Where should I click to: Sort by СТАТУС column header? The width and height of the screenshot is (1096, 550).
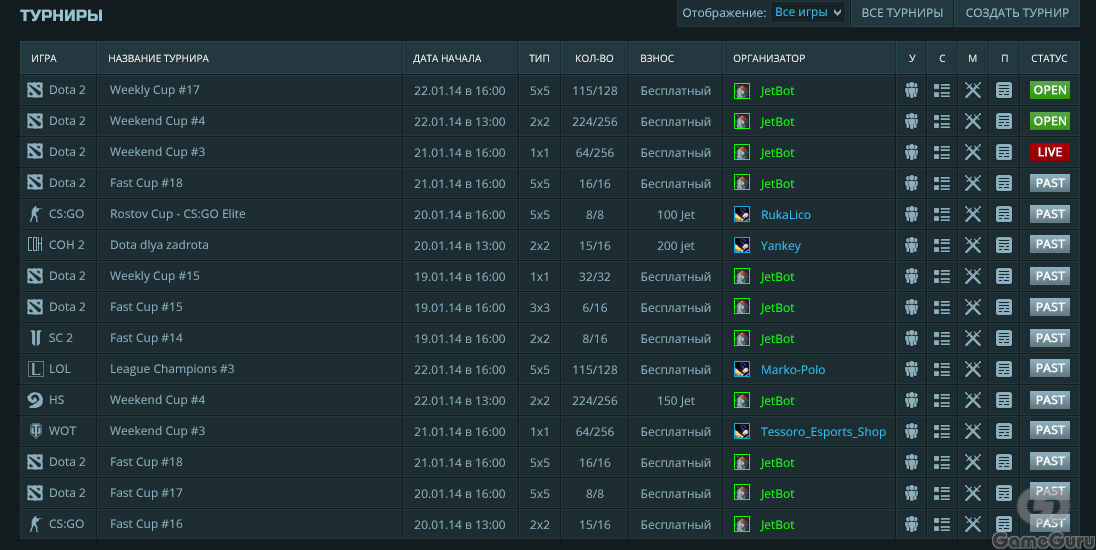(x=1048, y=59)
